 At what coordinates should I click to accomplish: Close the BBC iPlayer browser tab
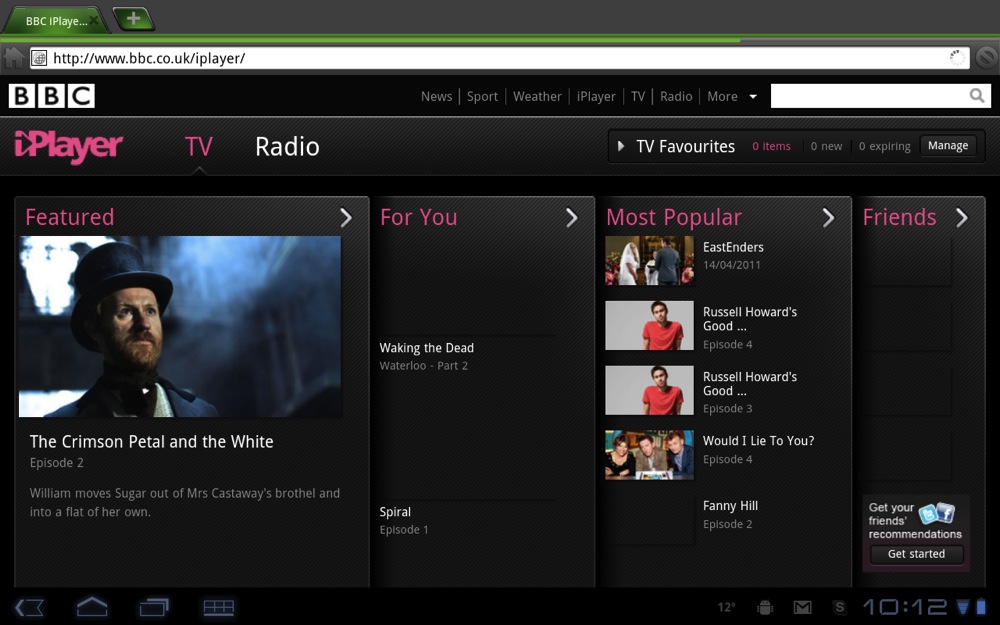pyautogui.click(x=94, y=20)
